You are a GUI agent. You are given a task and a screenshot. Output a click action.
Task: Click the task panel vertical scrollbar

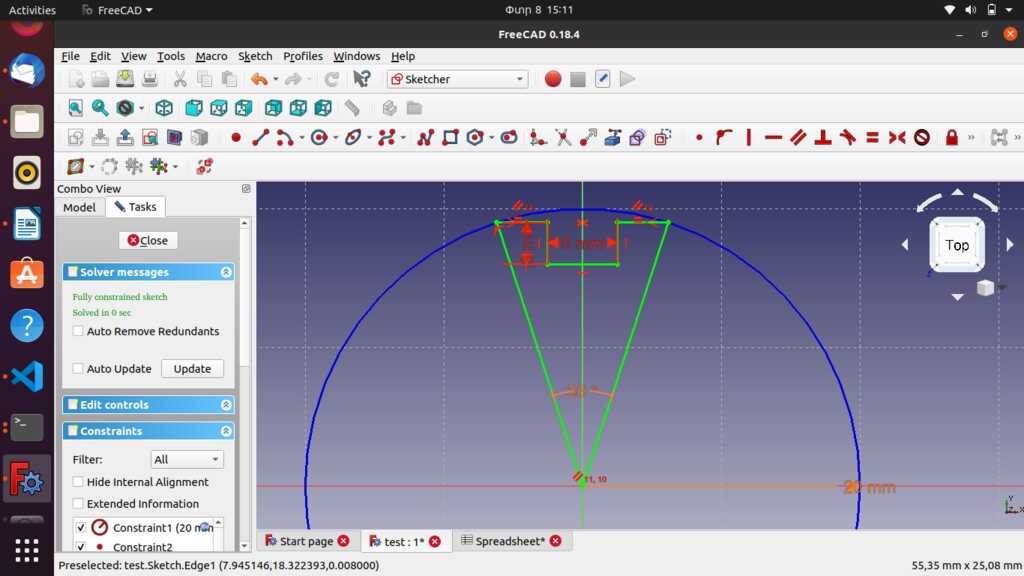click(x=244, y=385)
